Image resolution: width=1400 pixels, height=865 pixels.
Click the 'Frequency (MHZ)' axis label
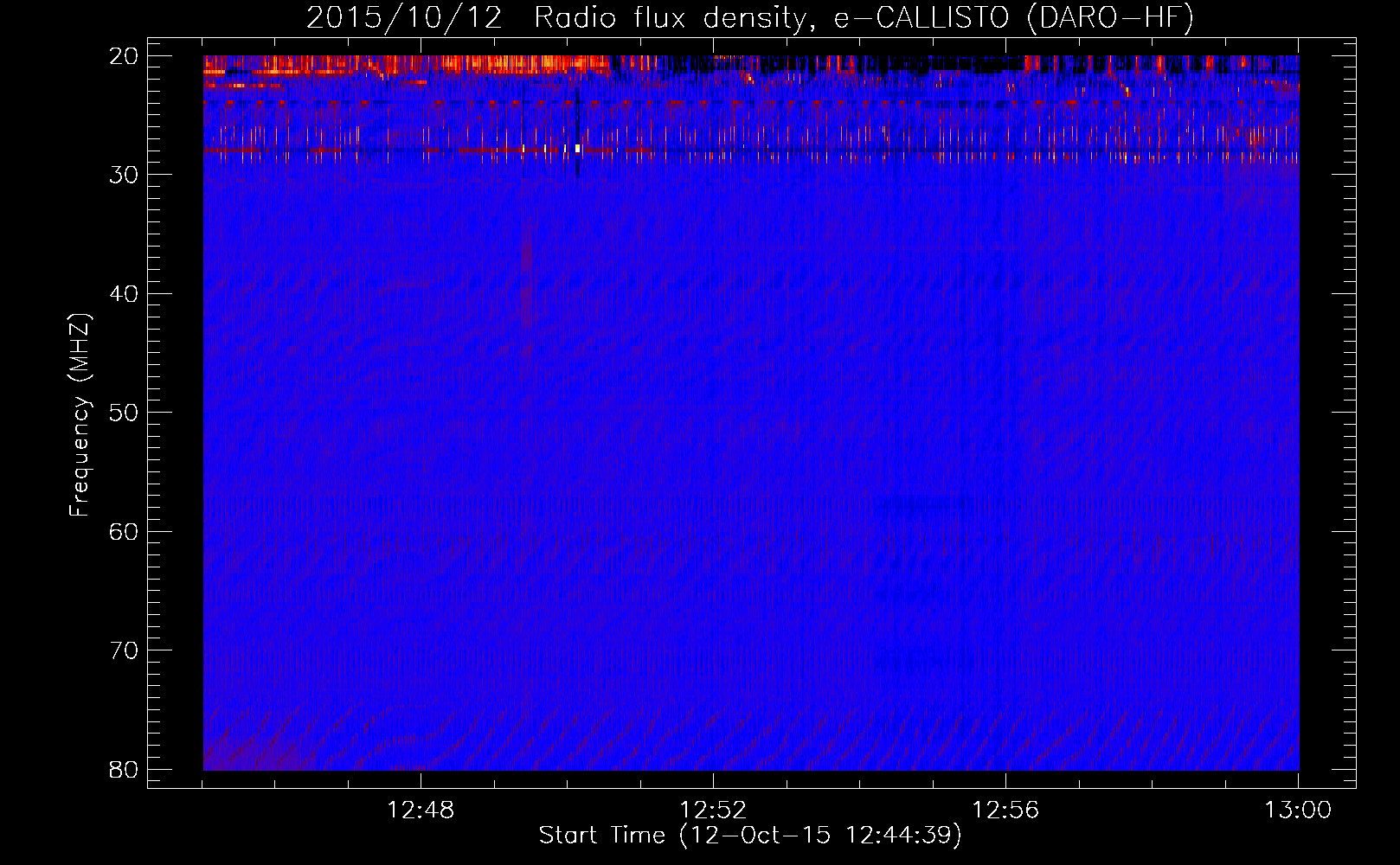coord(80,415)
